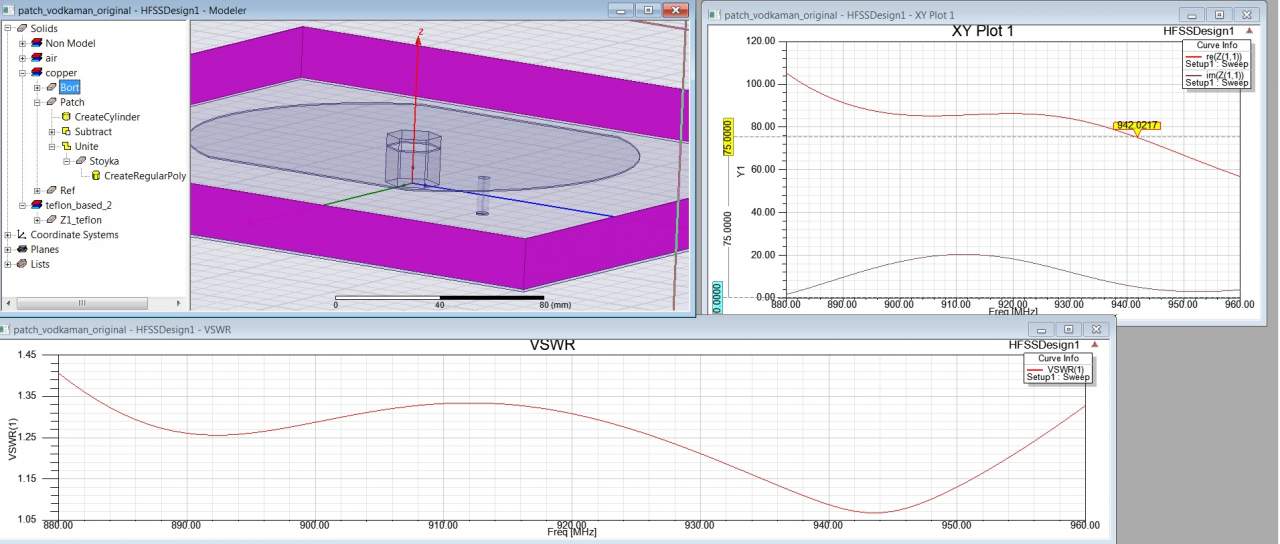Expand the air material node
The width and height of the screenshot is (1280, 544).
[23, 58]
